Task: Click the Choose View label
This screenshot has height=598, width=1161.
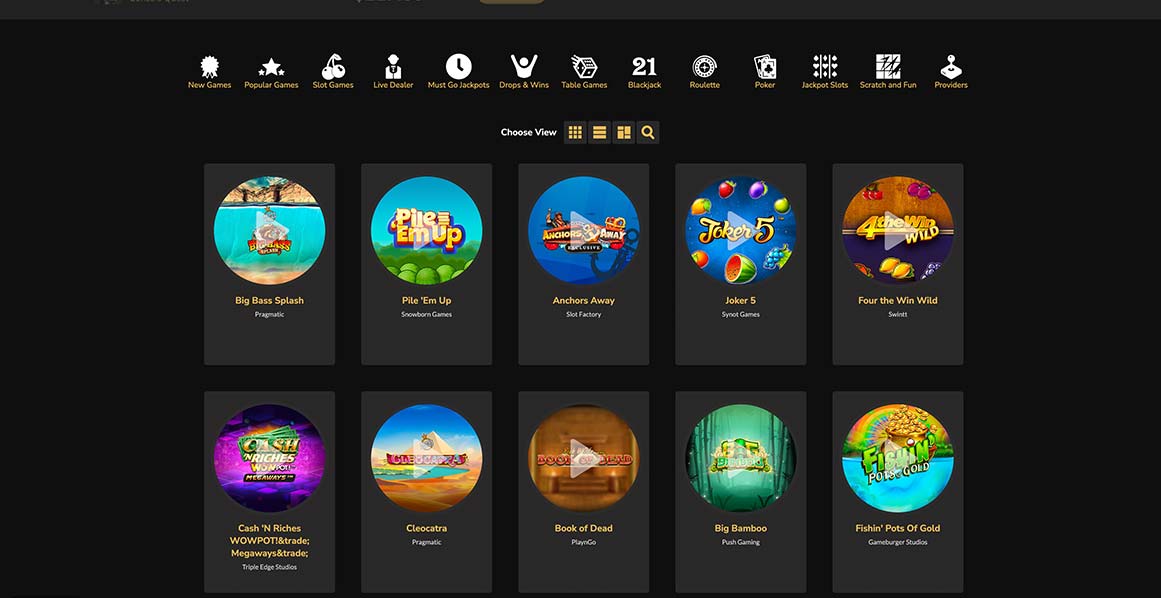Action: click(529, 132)
